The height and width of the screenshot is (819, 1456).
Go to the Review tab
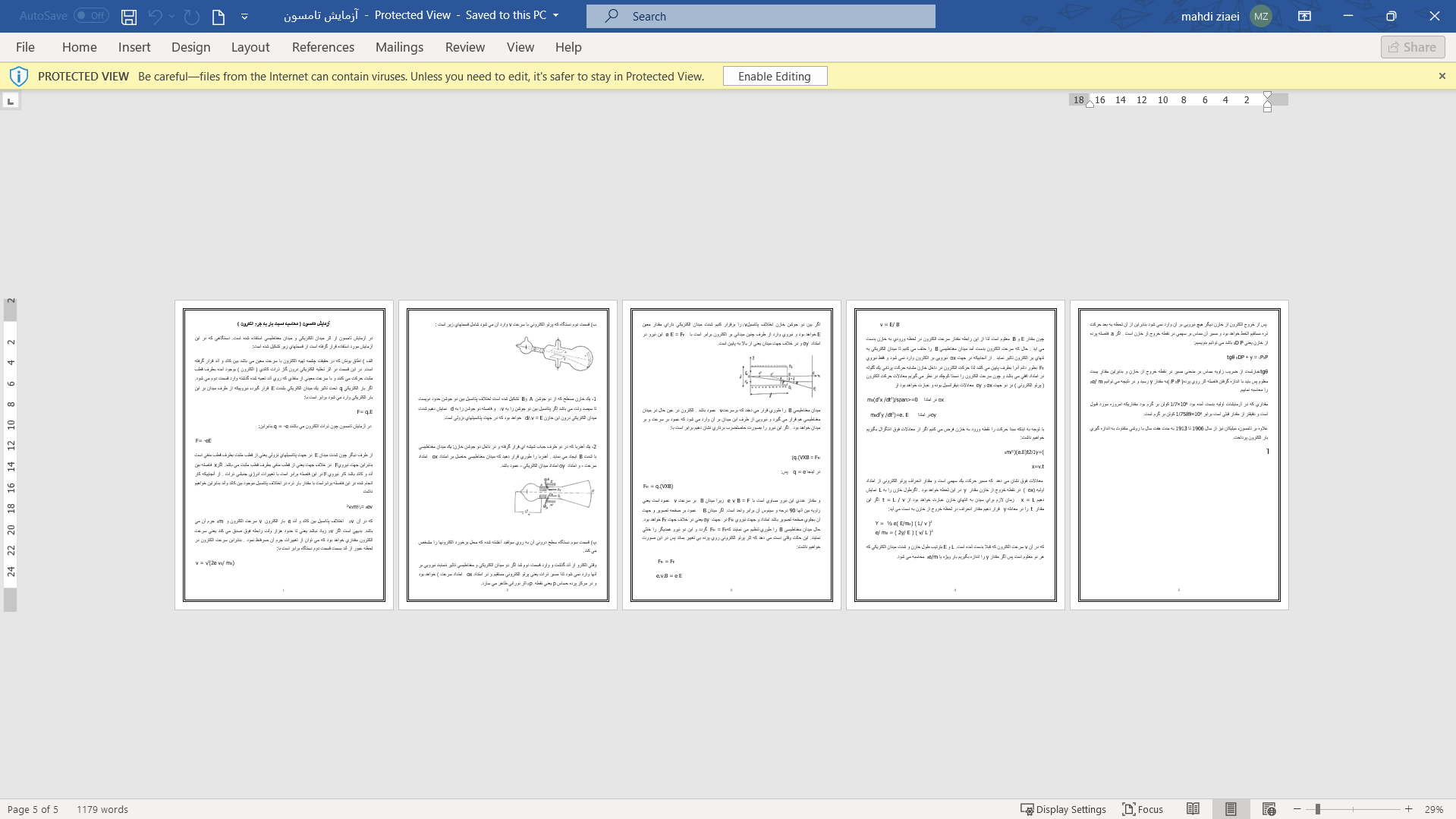tap(465, 47)
